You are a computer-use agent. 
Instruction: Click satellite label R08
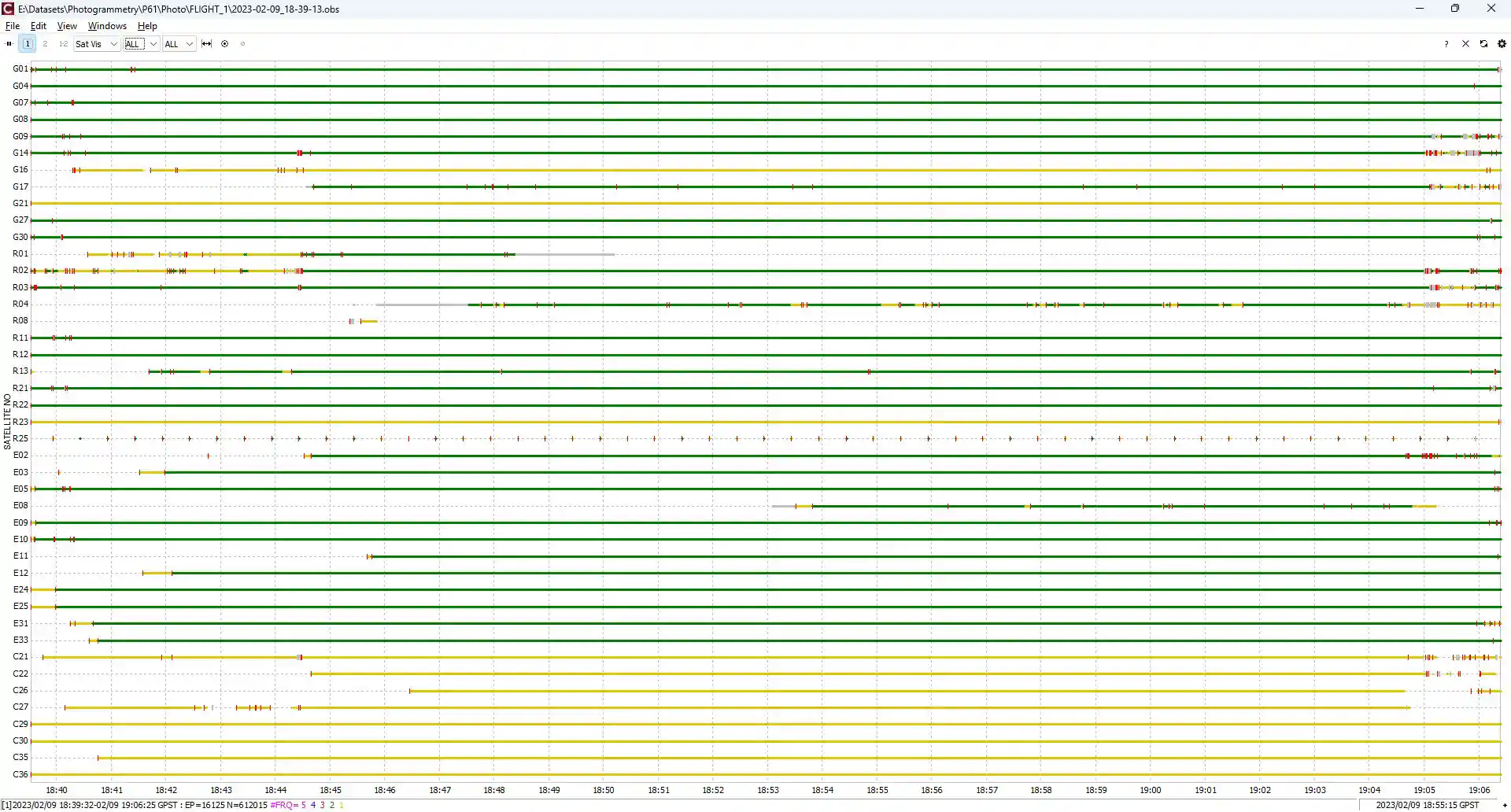(x=20, y=321)
